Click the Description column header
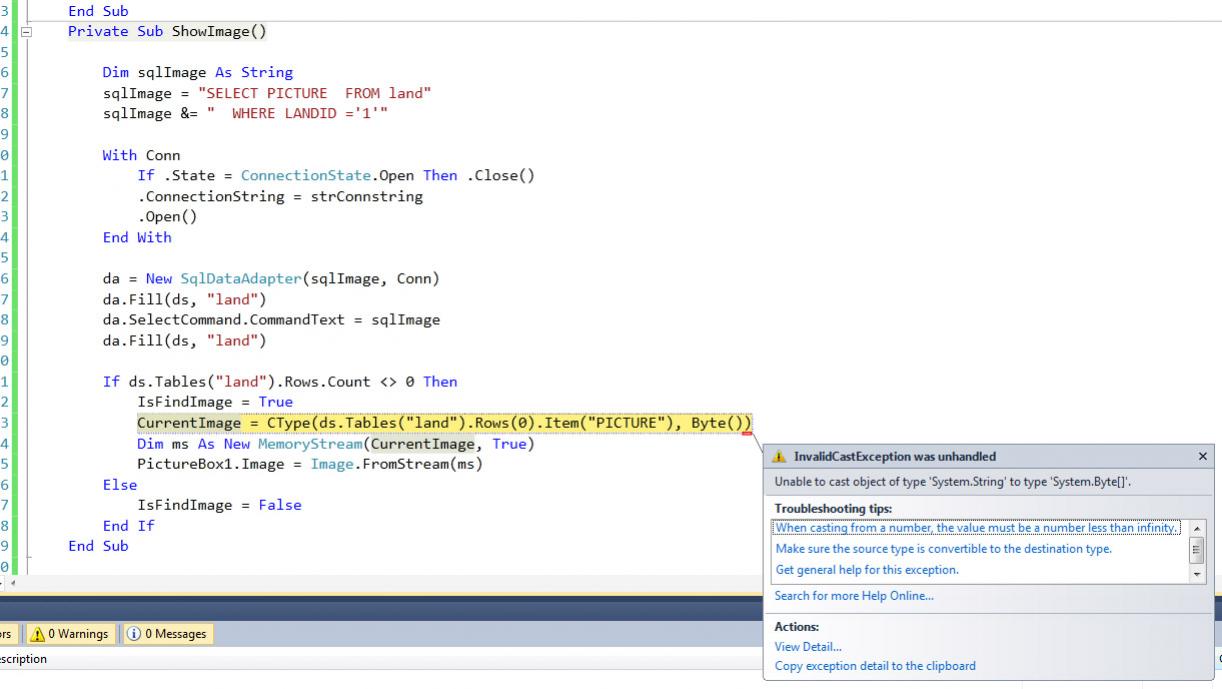 pyautogui.click(x=22, y=659)
